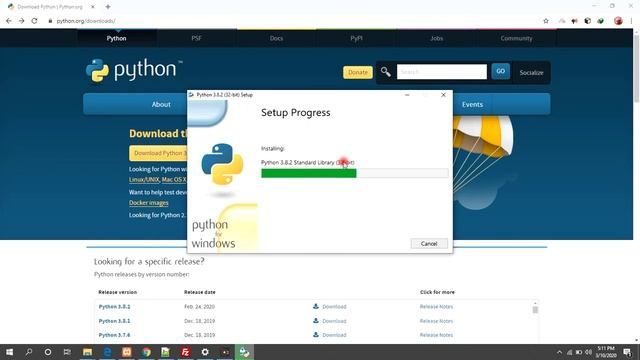Click the yellow Download Python button
This screenshot has width=640, height=360.
[158, 153]
